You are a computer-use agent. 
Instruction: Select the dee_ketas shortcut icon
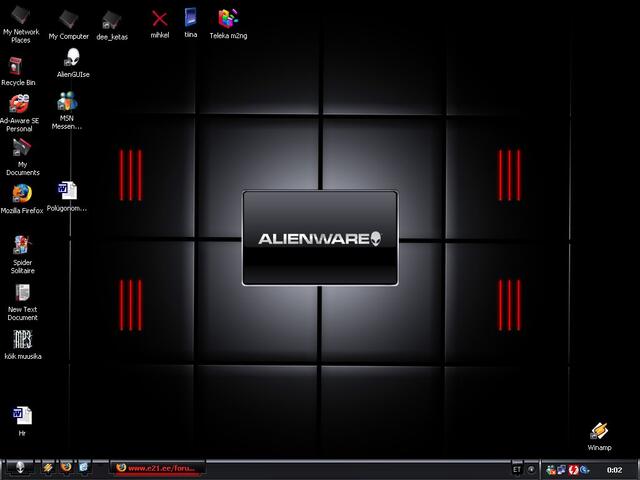(x=112, y=26)
